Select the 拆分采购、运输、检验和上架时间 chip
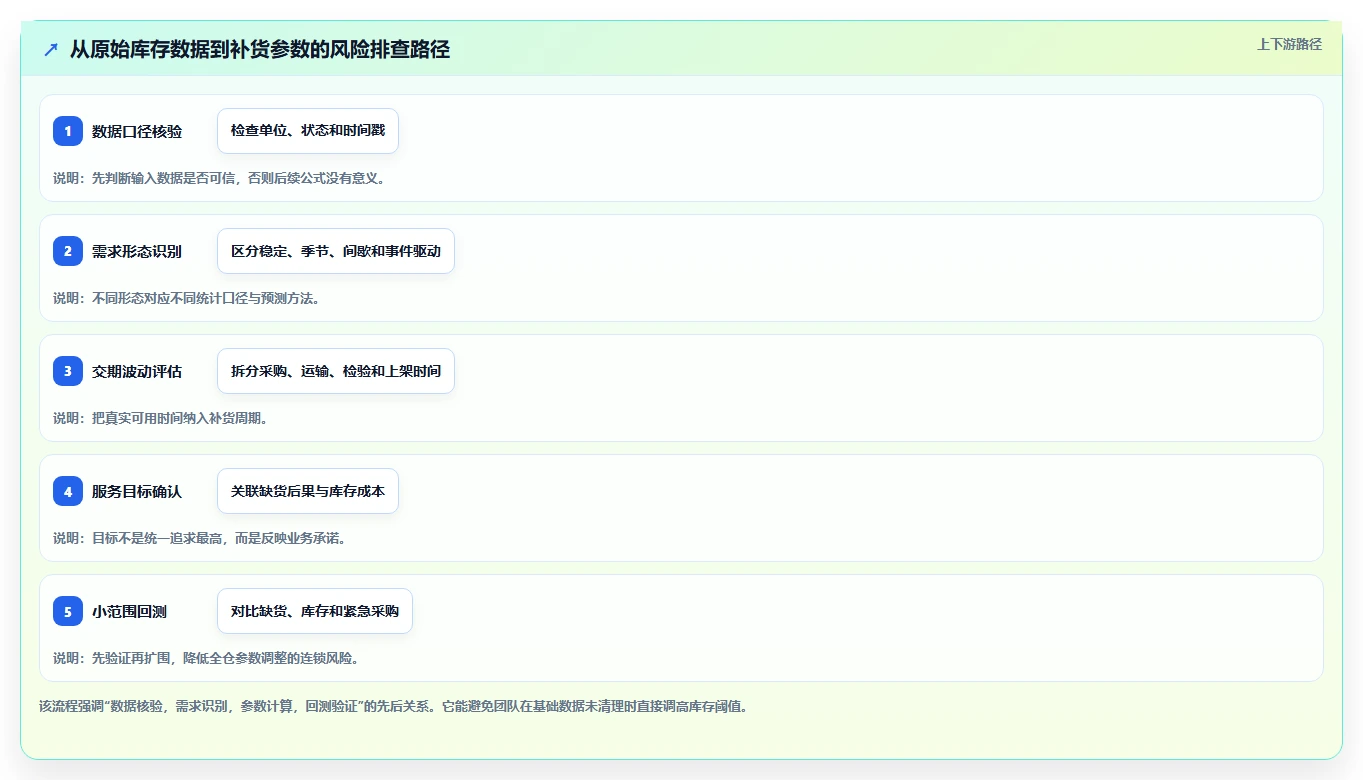1363x780 pixels. [336, 371]
